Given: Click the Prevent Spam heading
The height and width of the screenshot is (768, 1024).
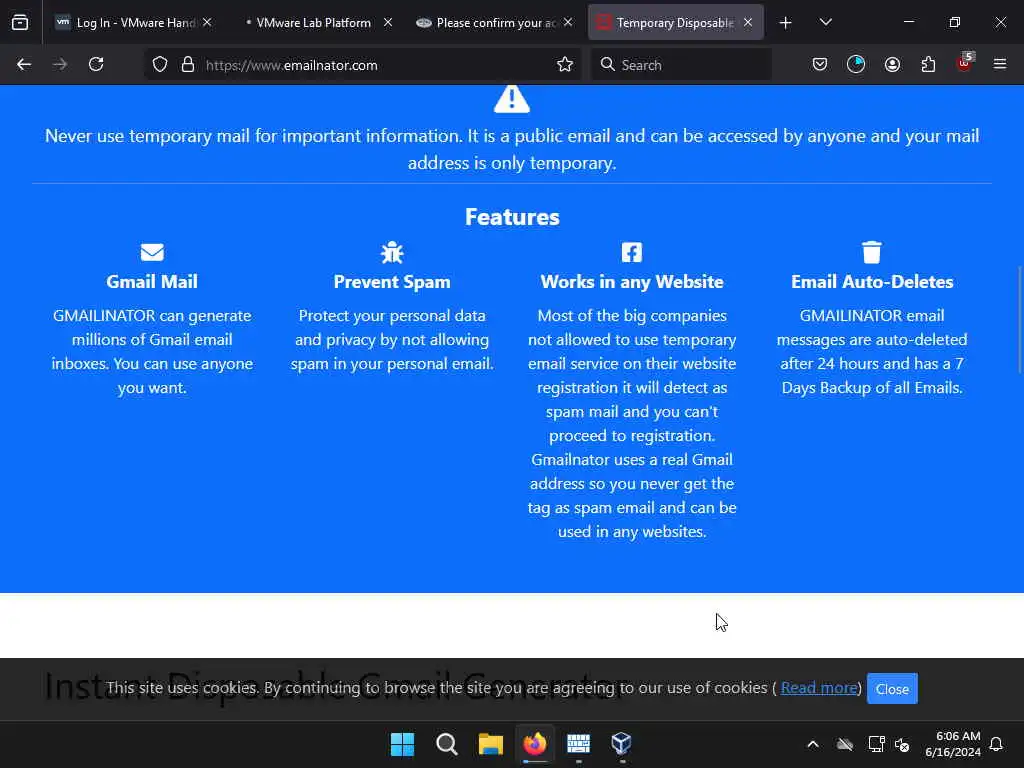Looking at the screenshot, I should point(392,282).
